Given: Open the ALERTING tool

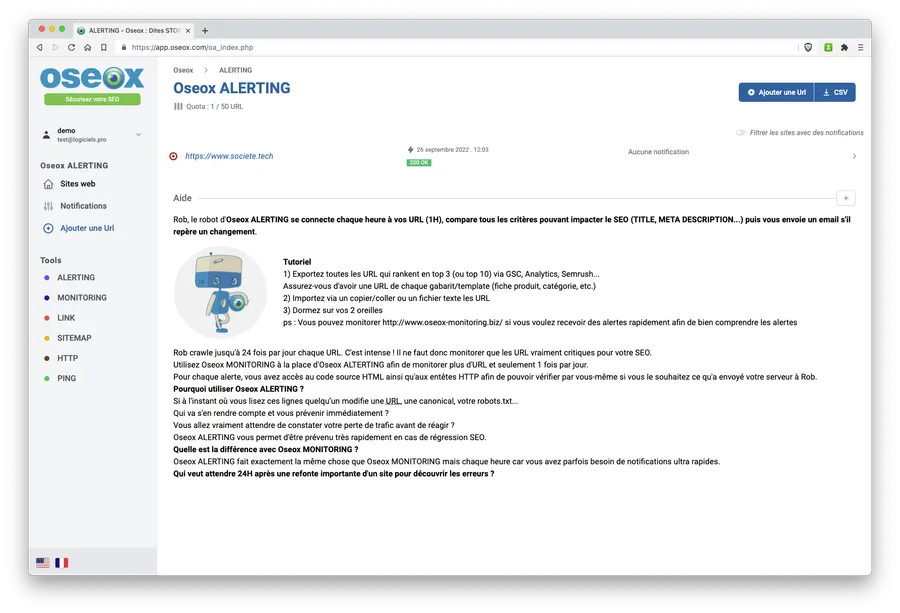Looking at the screenshot, I should point(76,277).
